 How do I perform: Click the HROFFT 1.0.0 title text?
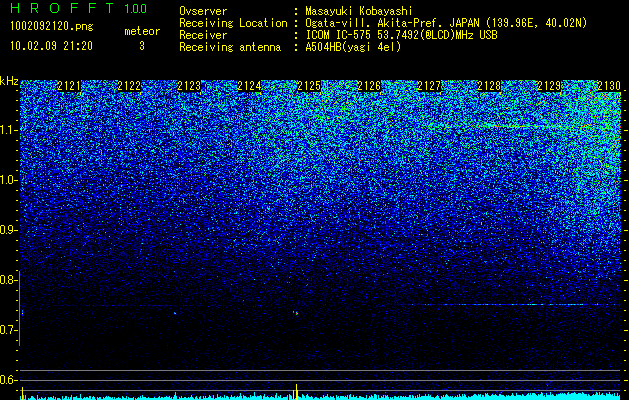tap(79, 8)
